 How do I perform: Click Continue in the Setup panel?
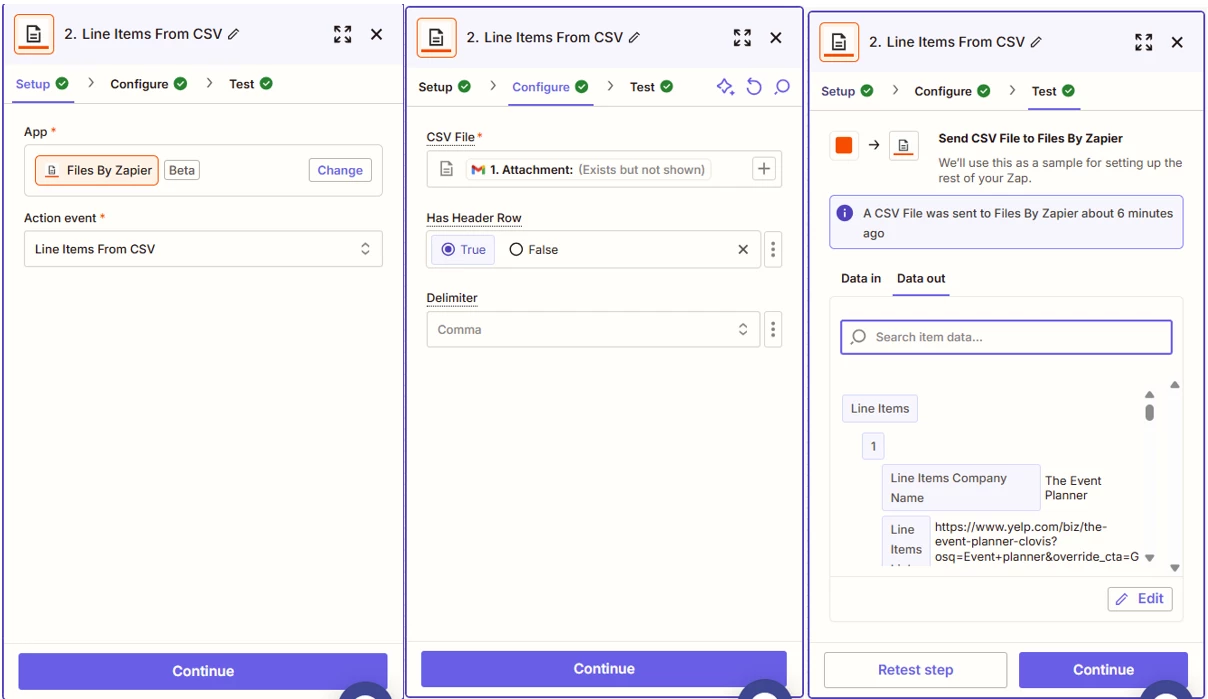pyautogui.click(x=203, y=671)
